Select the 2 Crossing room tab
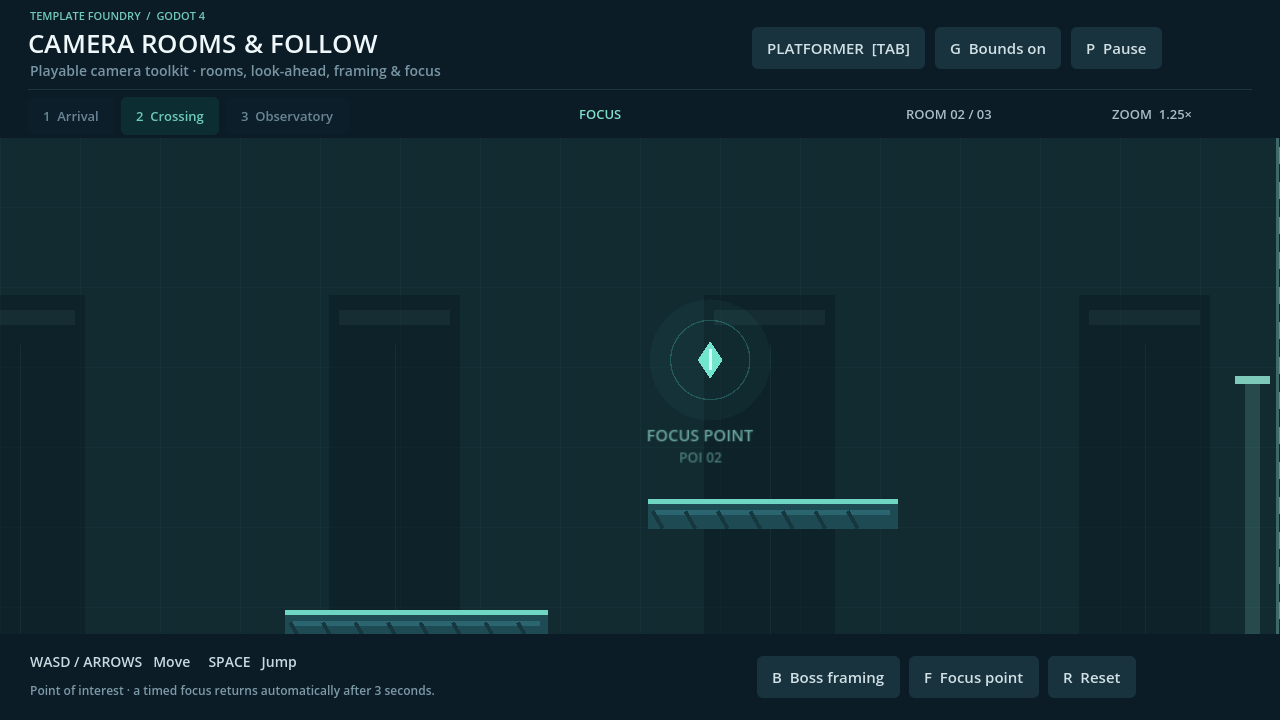This screenshot has width=1280, height=720. [170, 116]
